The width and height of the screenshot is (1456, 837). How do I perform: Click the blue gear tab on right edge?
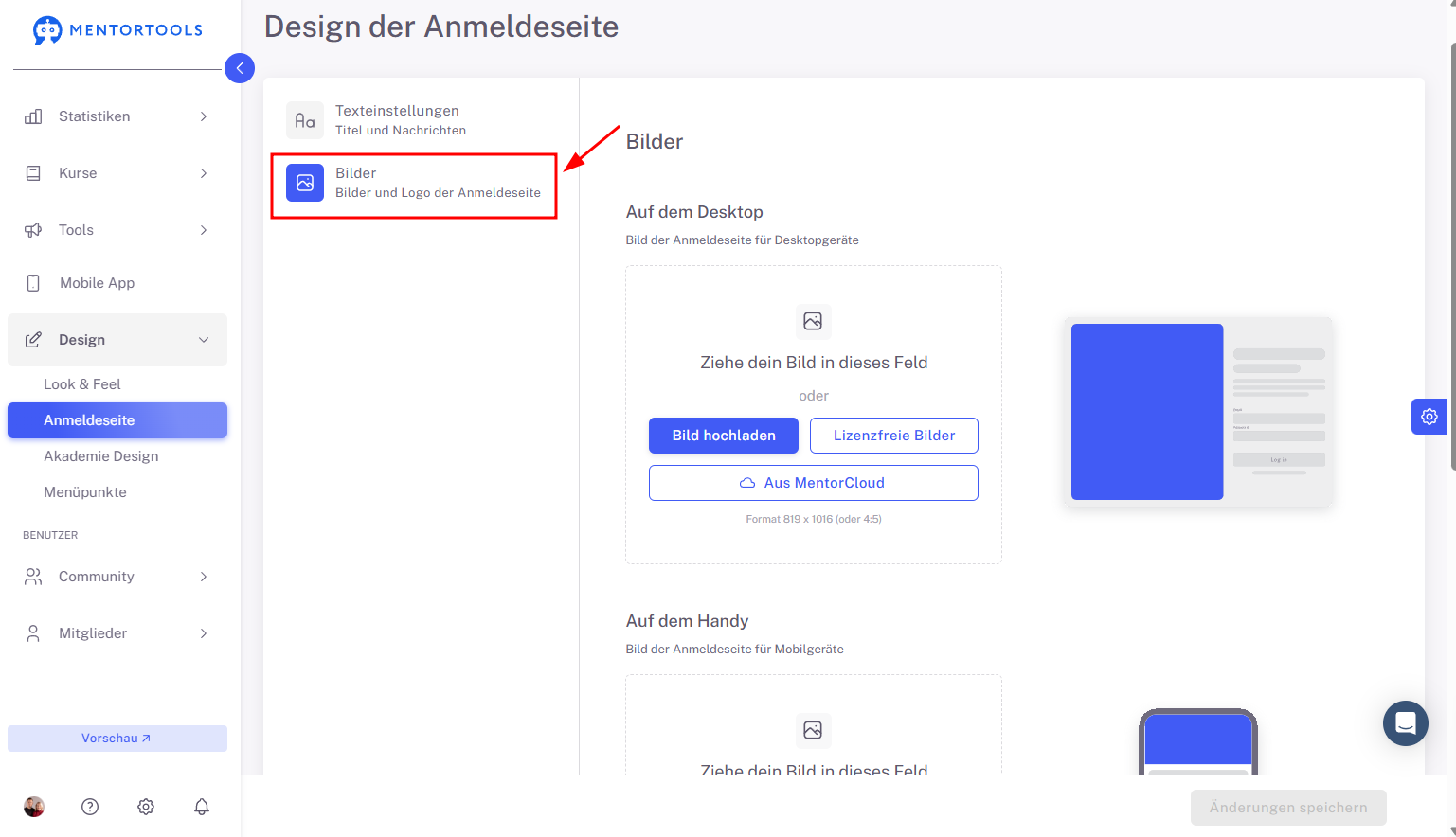pyautogui.click(x=1429, y=417)
